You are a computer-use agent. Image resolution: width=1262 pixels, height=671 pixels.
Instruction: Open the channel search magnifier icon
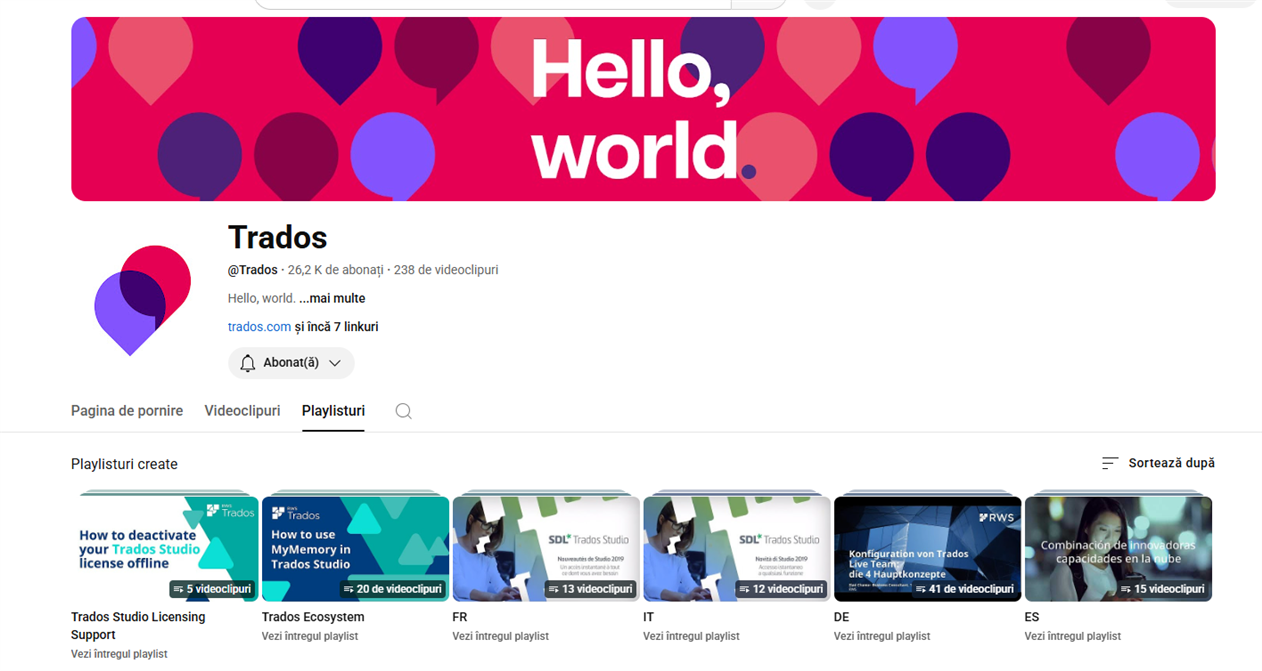(403, 411)
